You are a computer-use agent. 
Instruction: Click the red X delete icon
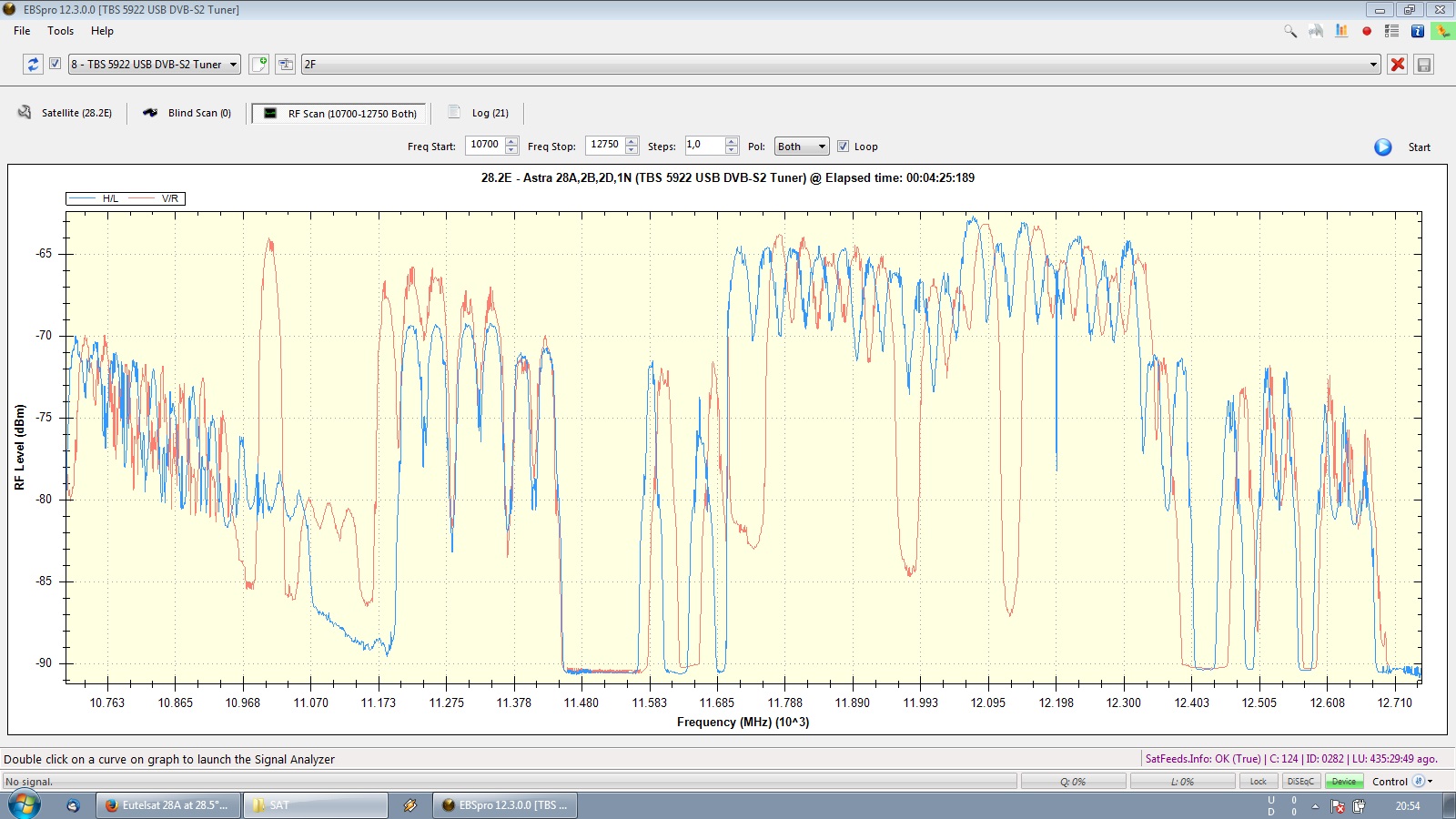[x=1398, y=64]
